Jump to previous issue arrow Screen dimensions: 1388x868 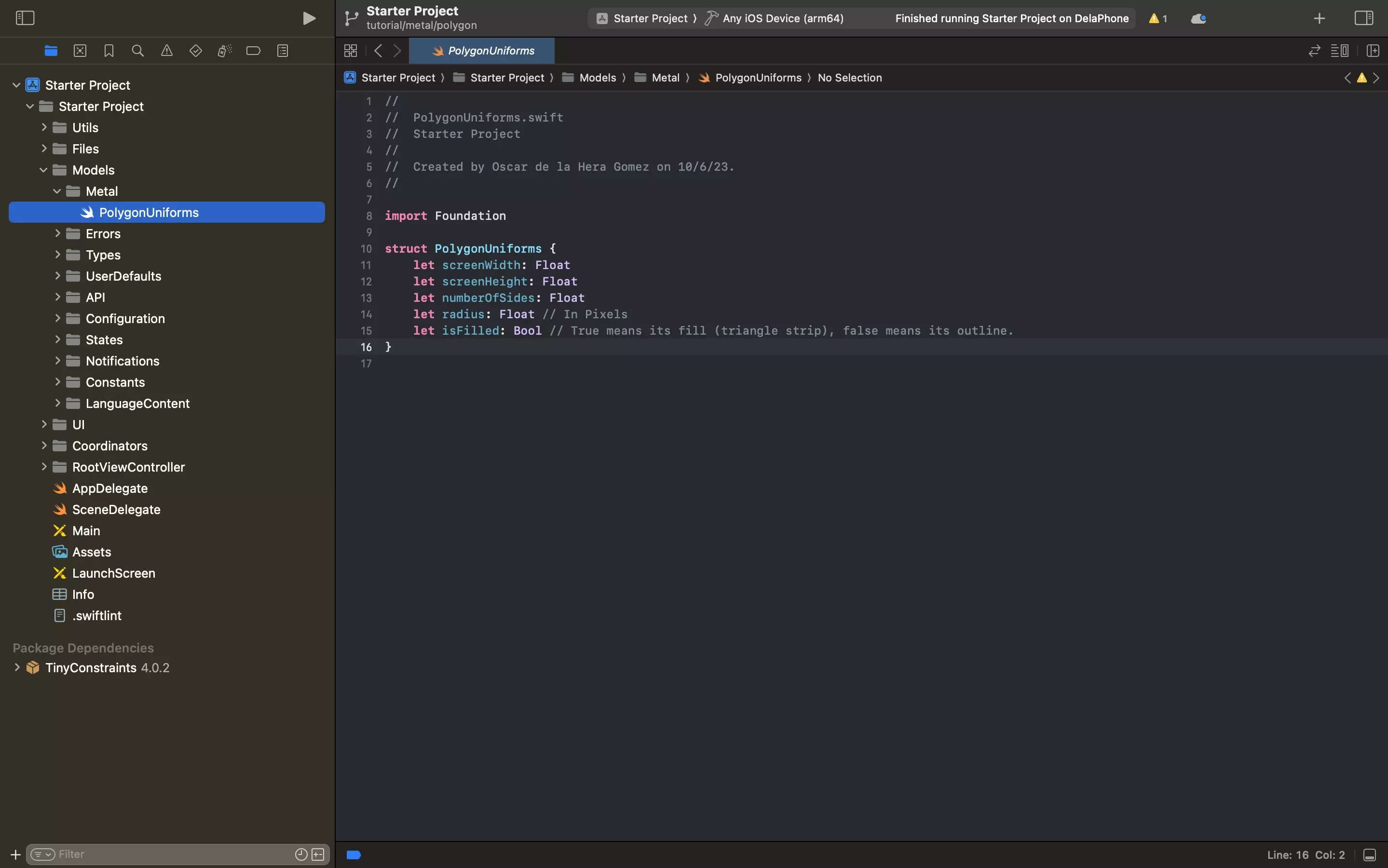pos(1347,78)
